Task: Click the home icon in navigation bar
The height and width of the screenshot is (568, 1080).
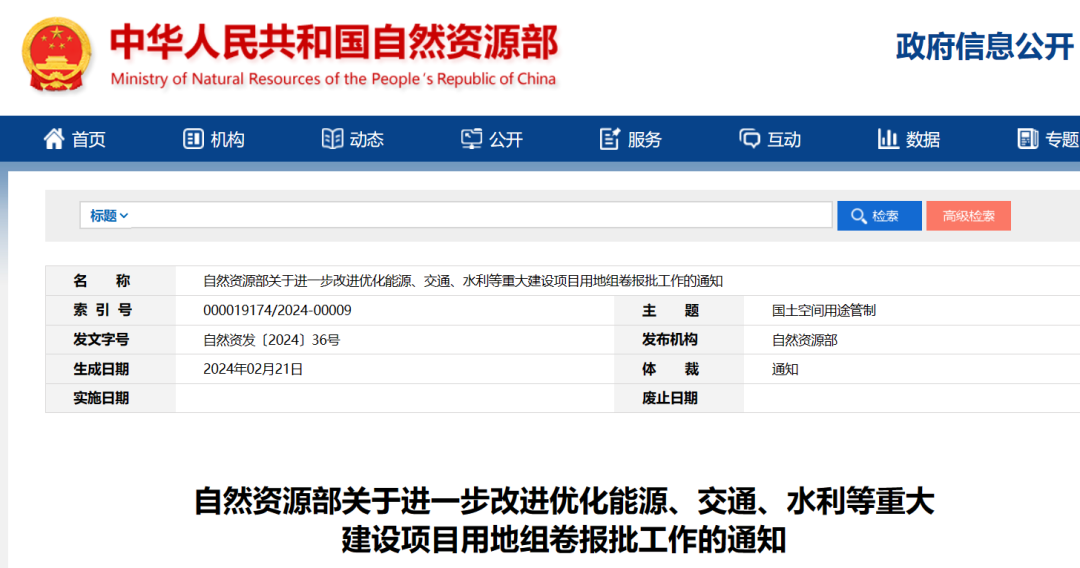Action: 54,139
